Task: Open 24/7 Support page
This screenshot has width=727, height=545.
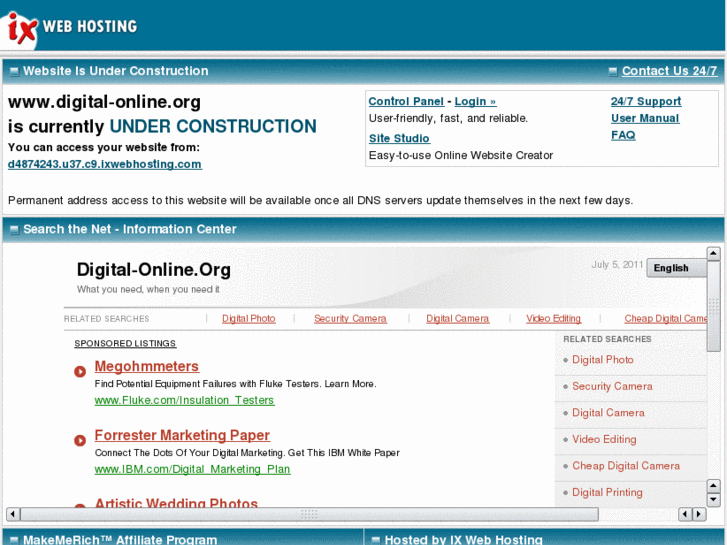Action: (646, 101)
